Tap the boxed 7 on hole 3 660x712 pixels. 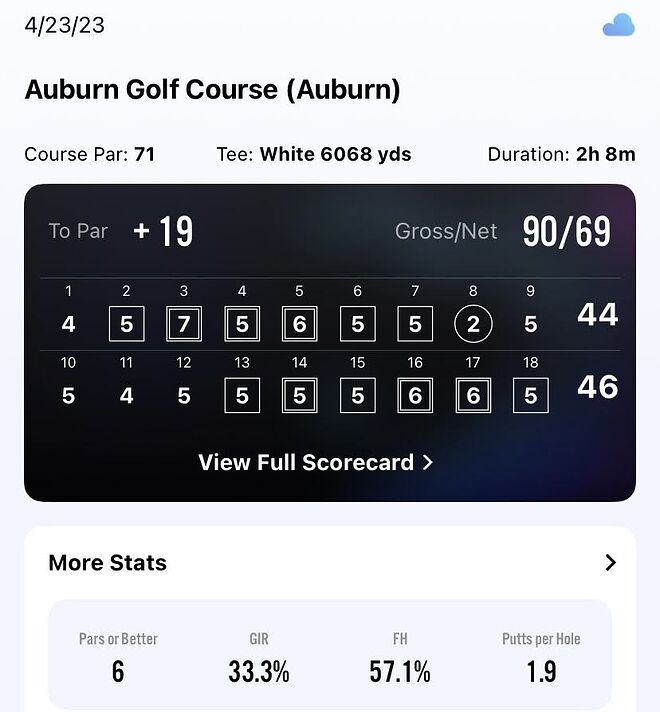[184, 324]
